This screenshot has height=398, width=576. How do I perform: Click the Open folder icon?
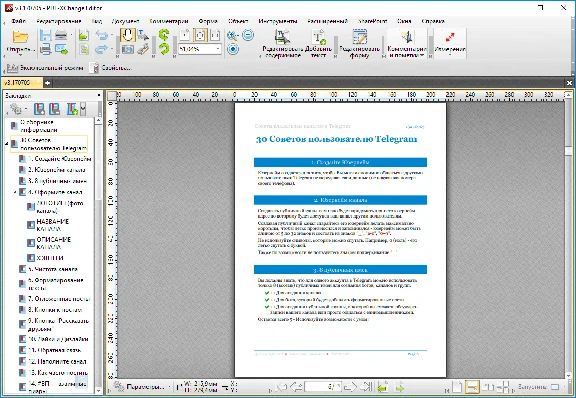pyautogui.click(x=20, y=37)
